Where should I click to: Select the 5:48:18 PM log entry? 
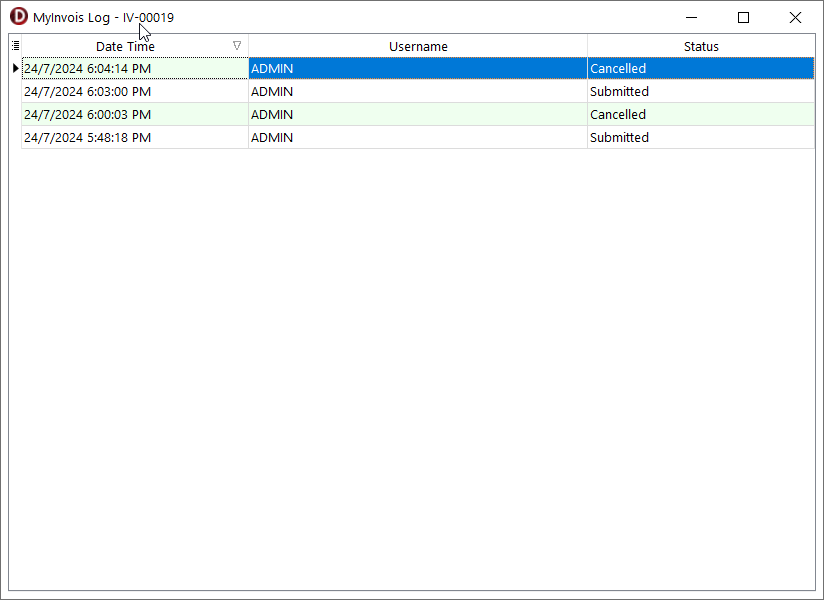tap(87, 138)
